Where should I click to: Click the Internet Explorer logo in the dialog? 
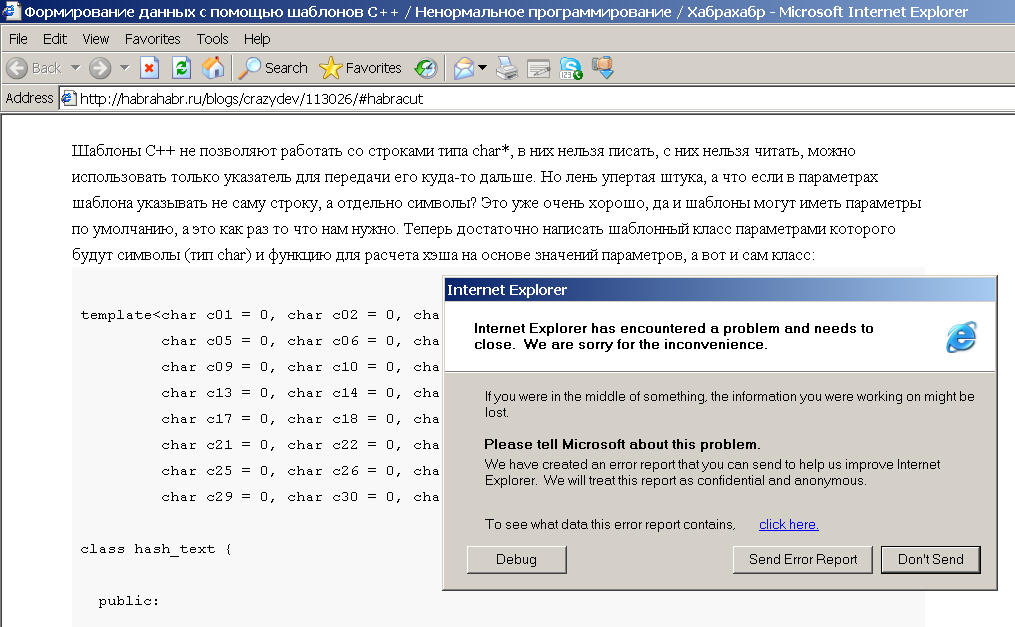point(961,336)
